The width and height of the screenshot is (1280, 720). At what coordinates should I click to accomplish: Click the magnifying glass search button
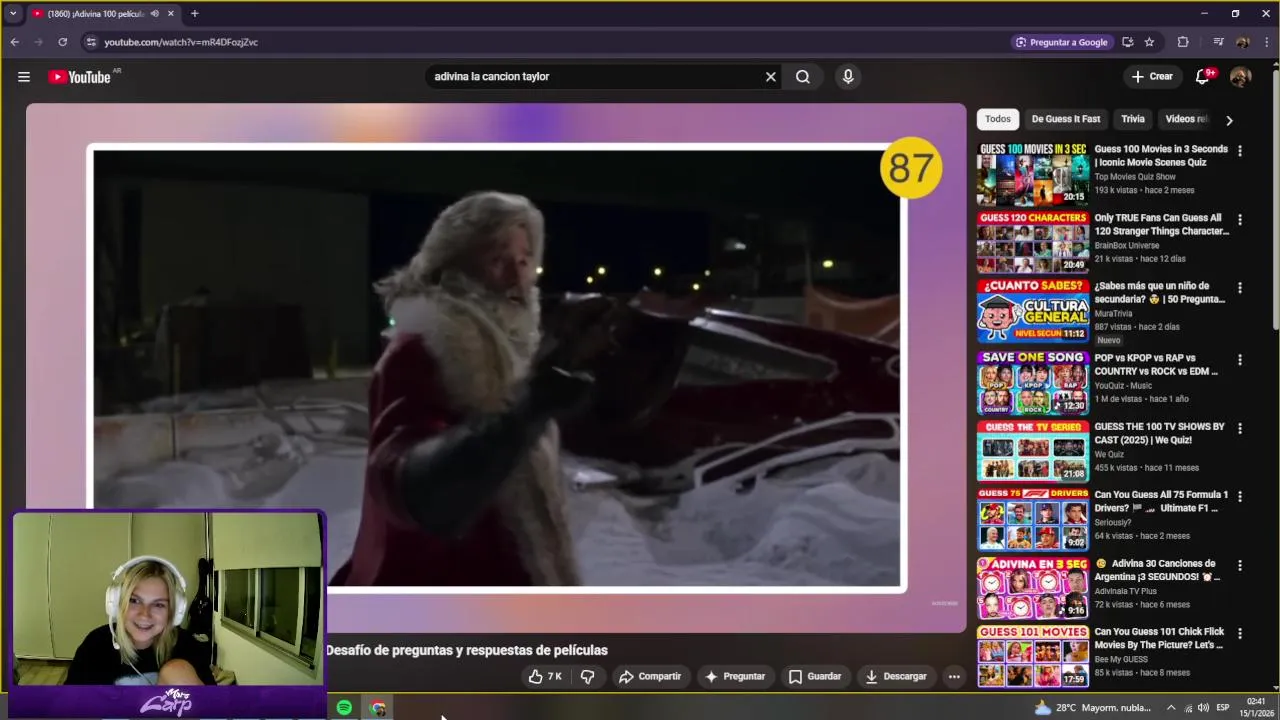tap(803, 77)
